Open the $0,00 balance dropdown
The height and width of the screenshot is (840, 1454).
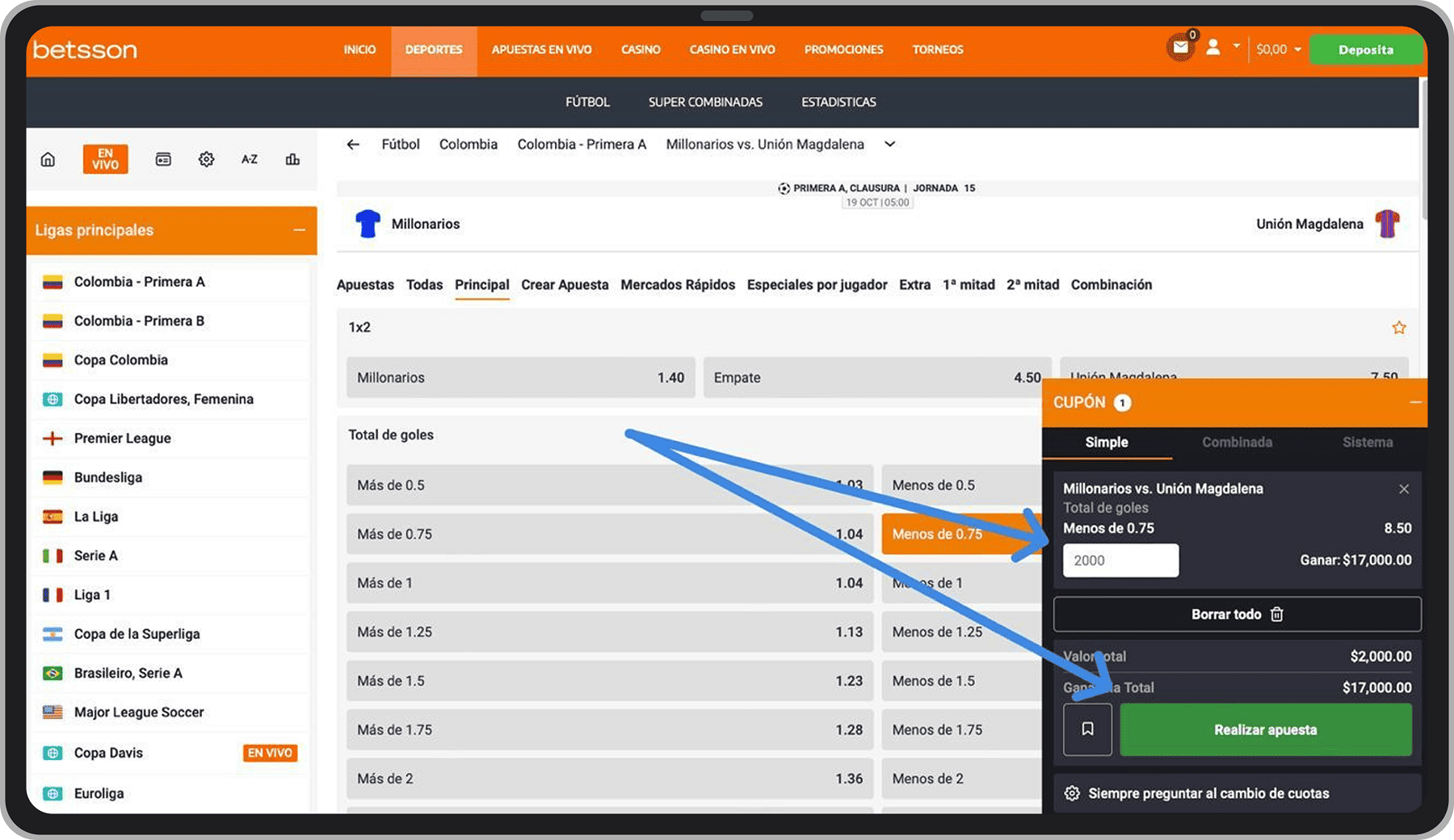(x=1279, y=49)
